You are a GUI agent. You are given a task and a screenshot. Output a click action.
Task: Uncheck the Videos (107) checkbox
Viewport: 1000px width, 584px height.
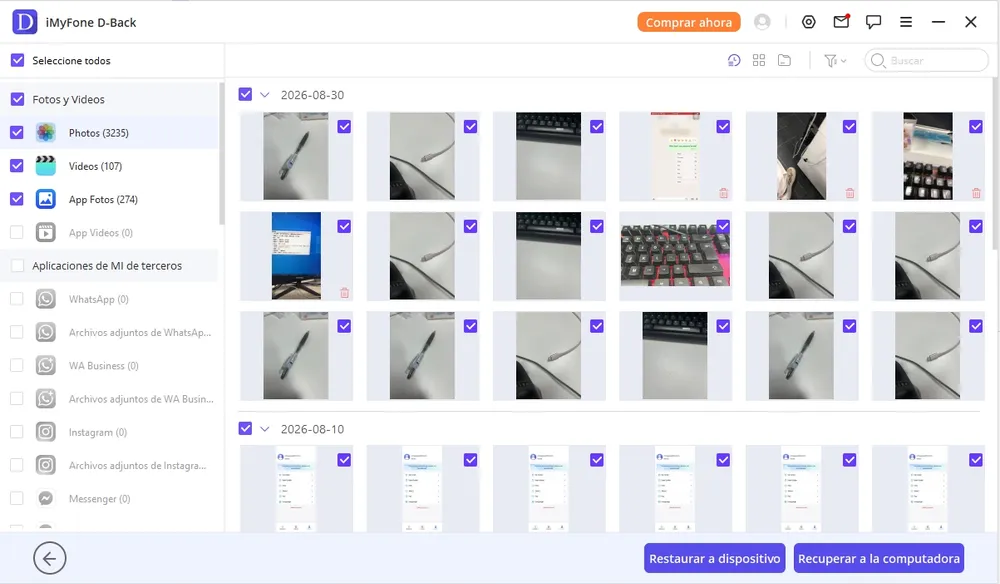point(17,166)
